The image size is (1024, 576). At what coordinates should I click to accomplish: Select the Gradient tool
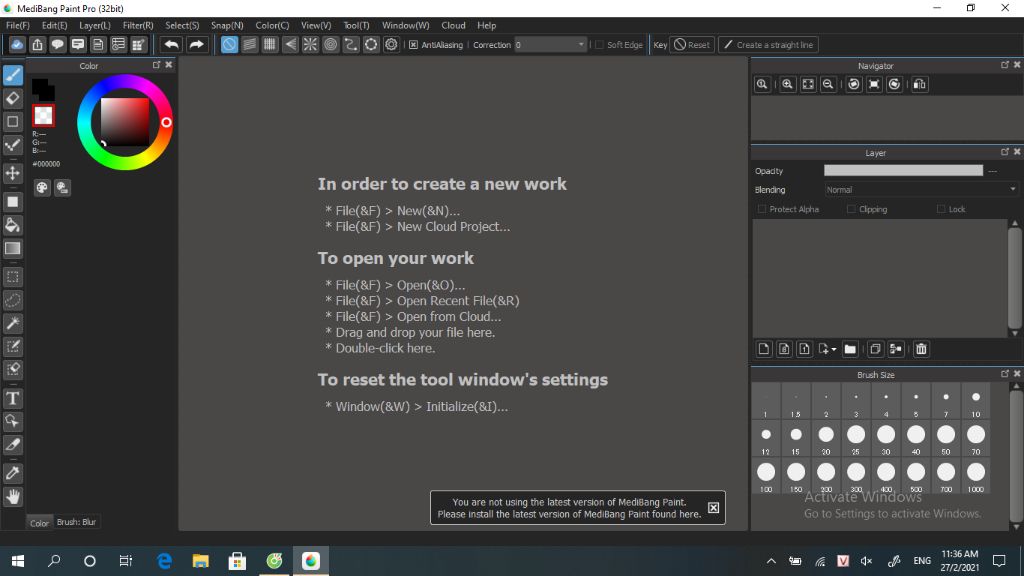pyautogui.click(x=12, y=248)
